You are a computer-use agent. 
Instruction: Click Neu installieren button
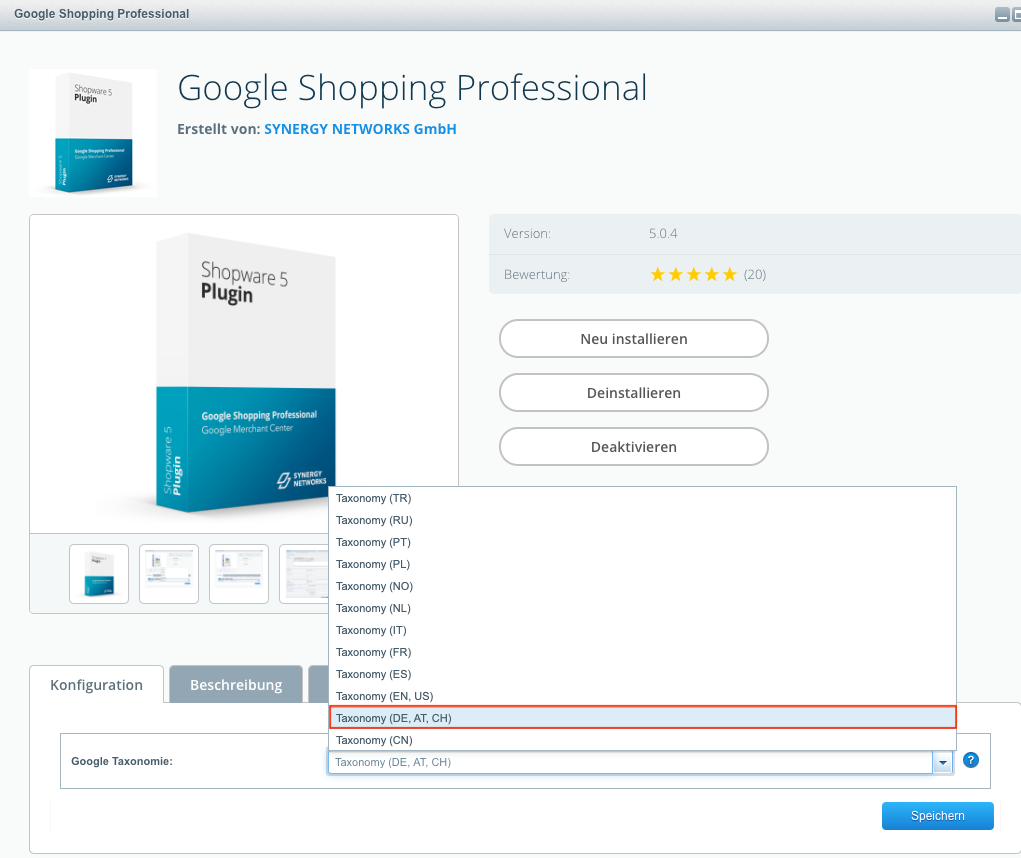[x=634, y=339]
